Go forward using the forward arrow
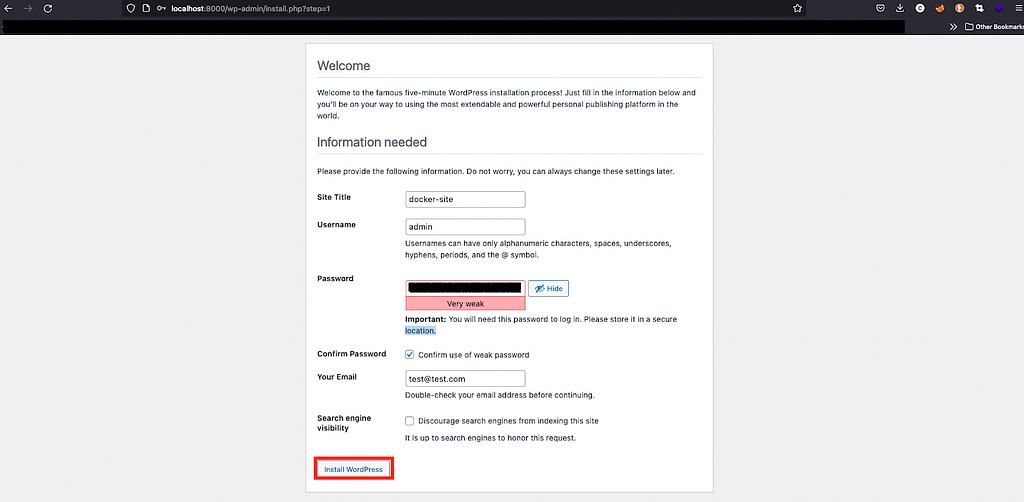The height and width of the screenshot is (502, 1024). 27,8
